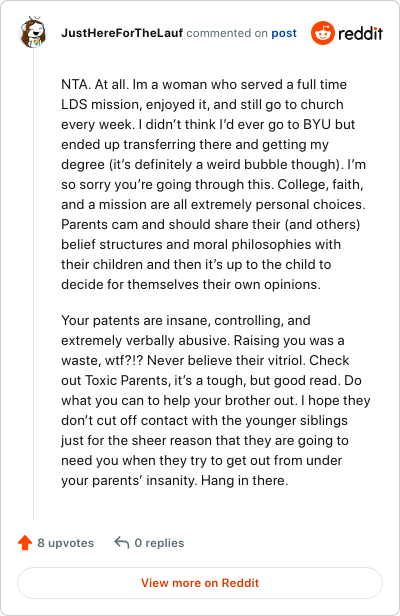Click the "View more on Reddit" button

click(200, 583)
